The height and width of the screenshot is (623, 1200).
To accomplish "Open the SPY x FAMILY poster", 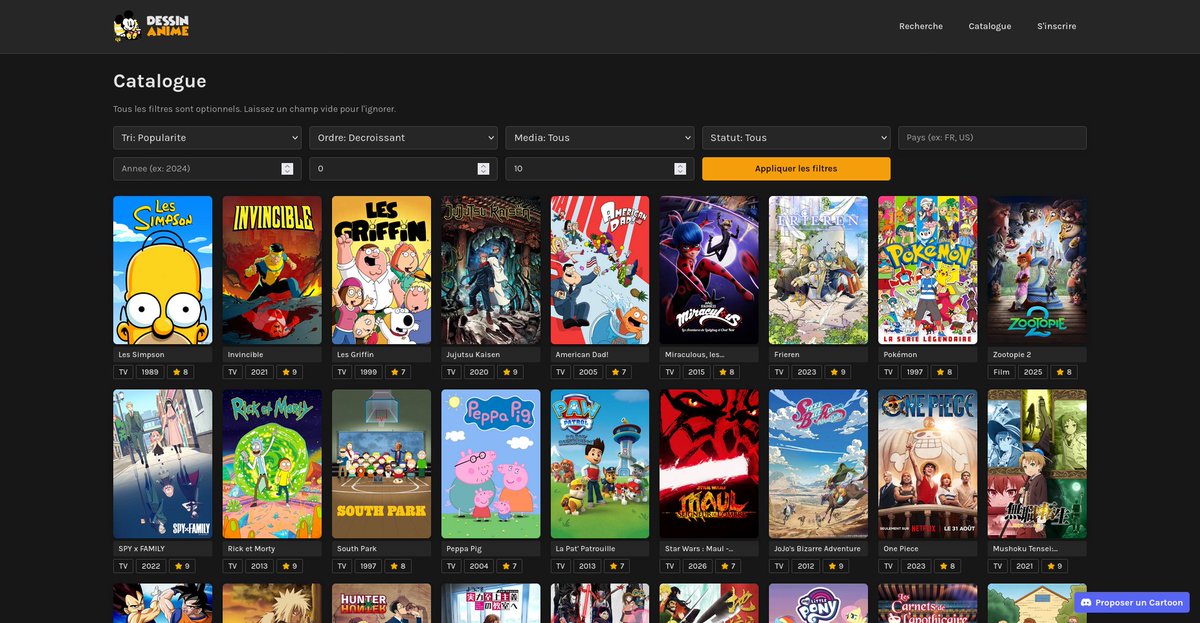I will (162, 464).
